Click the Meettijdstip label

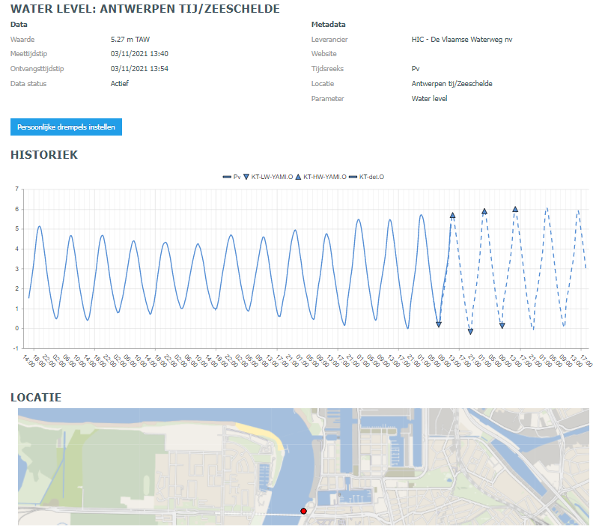[29, 53]
